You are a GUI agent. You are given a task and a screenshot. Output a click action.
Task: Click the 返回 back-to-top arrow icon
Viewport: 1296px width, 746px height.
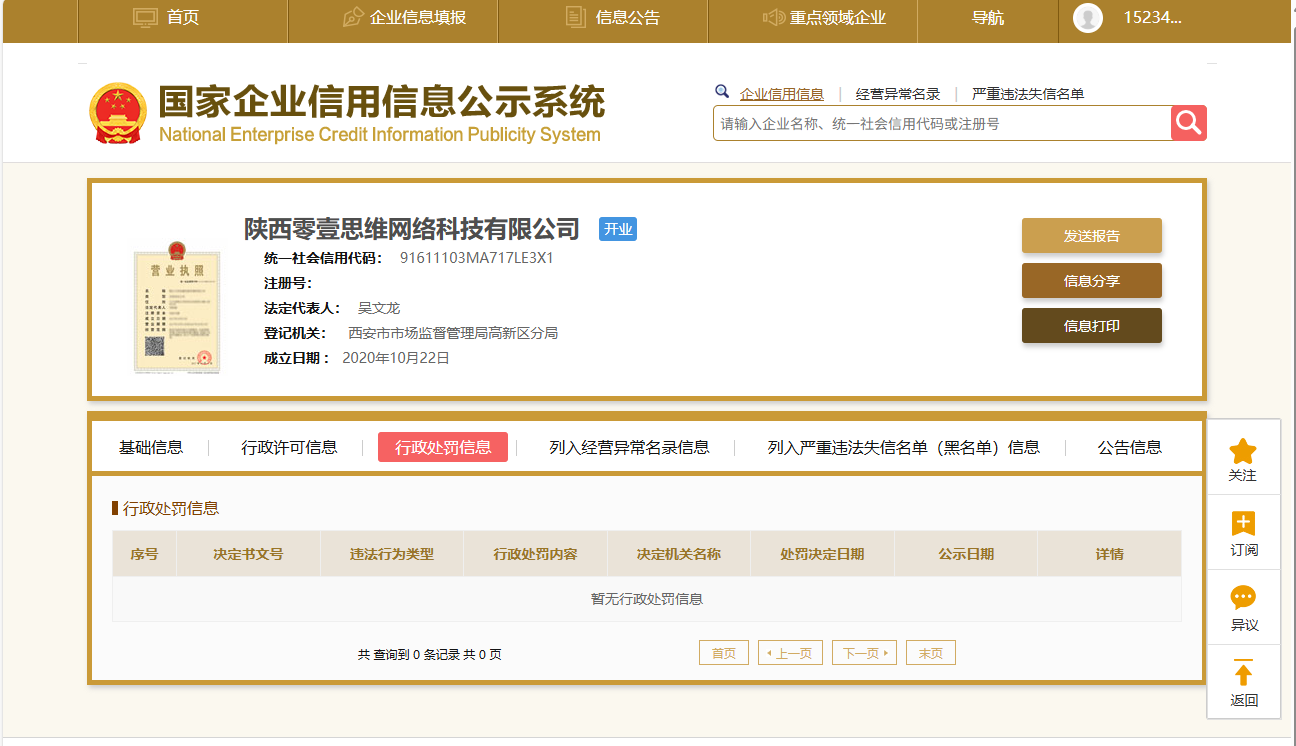click(x=1243, y=674)
